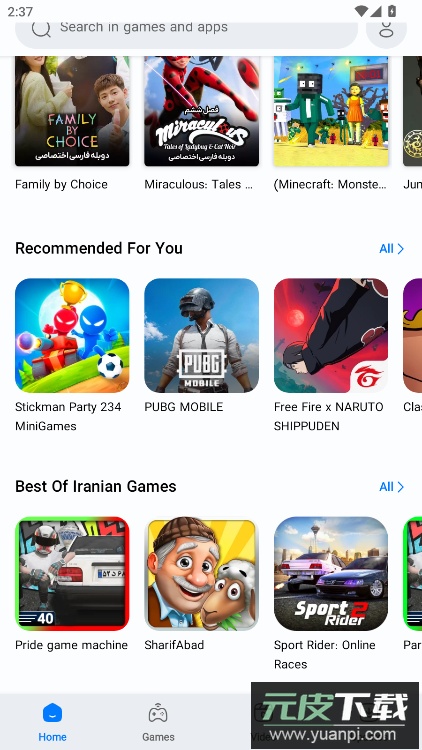Tap the PUBG MOBILE title text
The image size is (422, 750).
184,407
